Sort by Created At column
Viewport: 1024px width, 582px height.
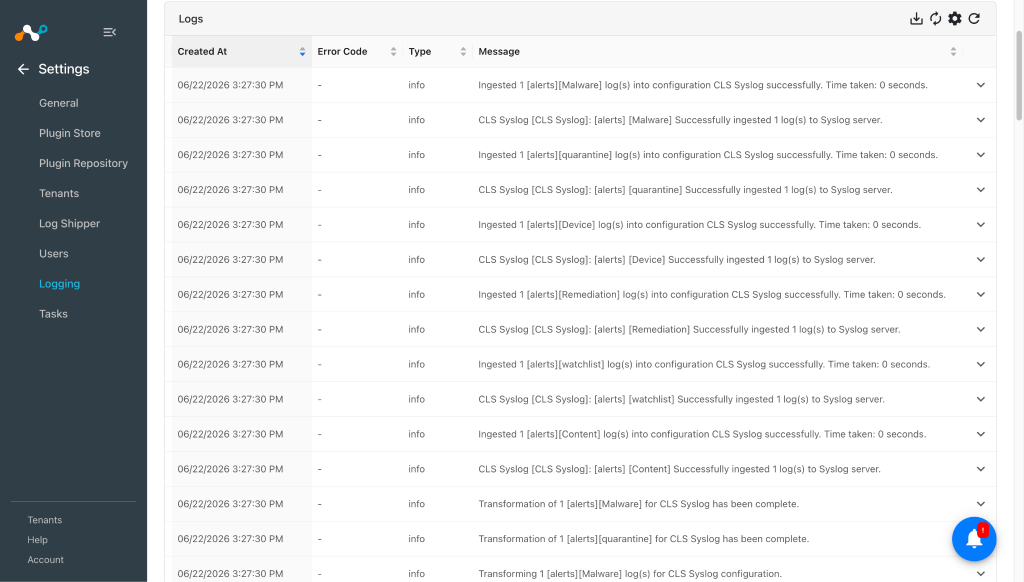click(x=302, y=52)
